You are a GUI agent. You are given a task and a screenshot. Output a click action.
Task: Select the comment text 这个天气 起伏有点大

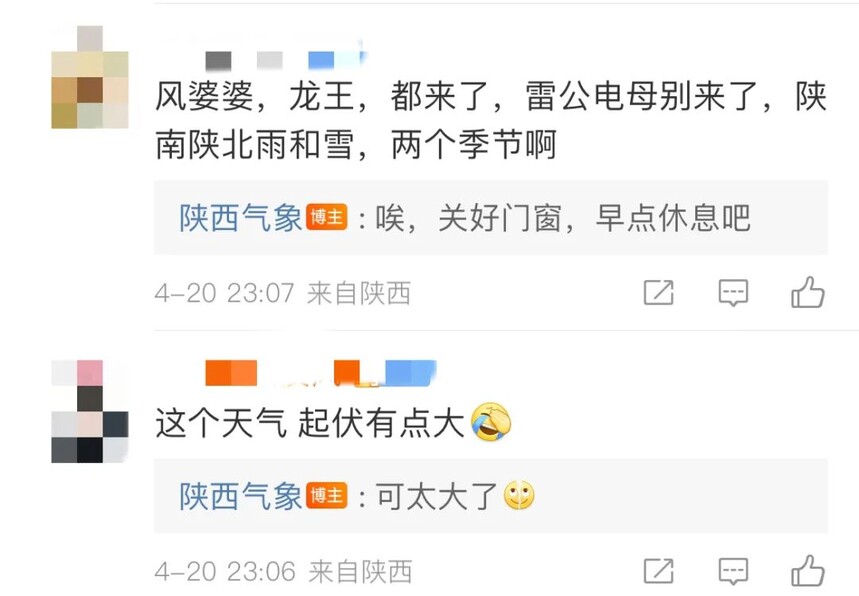(310, 423)
